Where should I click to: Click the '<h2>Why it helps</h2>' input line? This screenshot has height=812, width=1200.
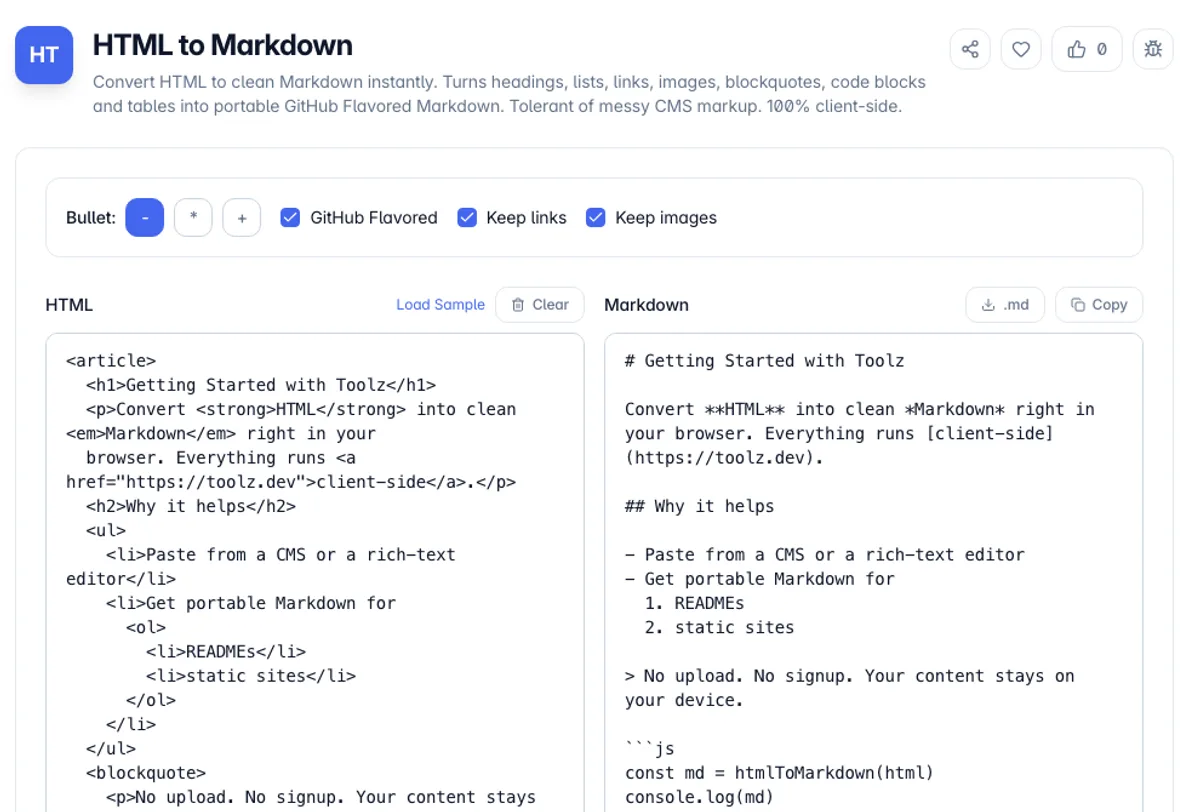tap(191, 506)
